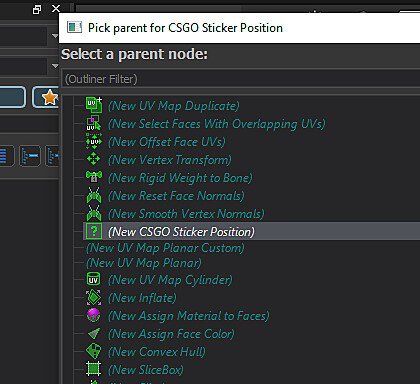Image resolution: width=420 pixels, height=384 pixels.
Task: Choose New UV Map Planar Custom entry
Action: pos(165,248)
